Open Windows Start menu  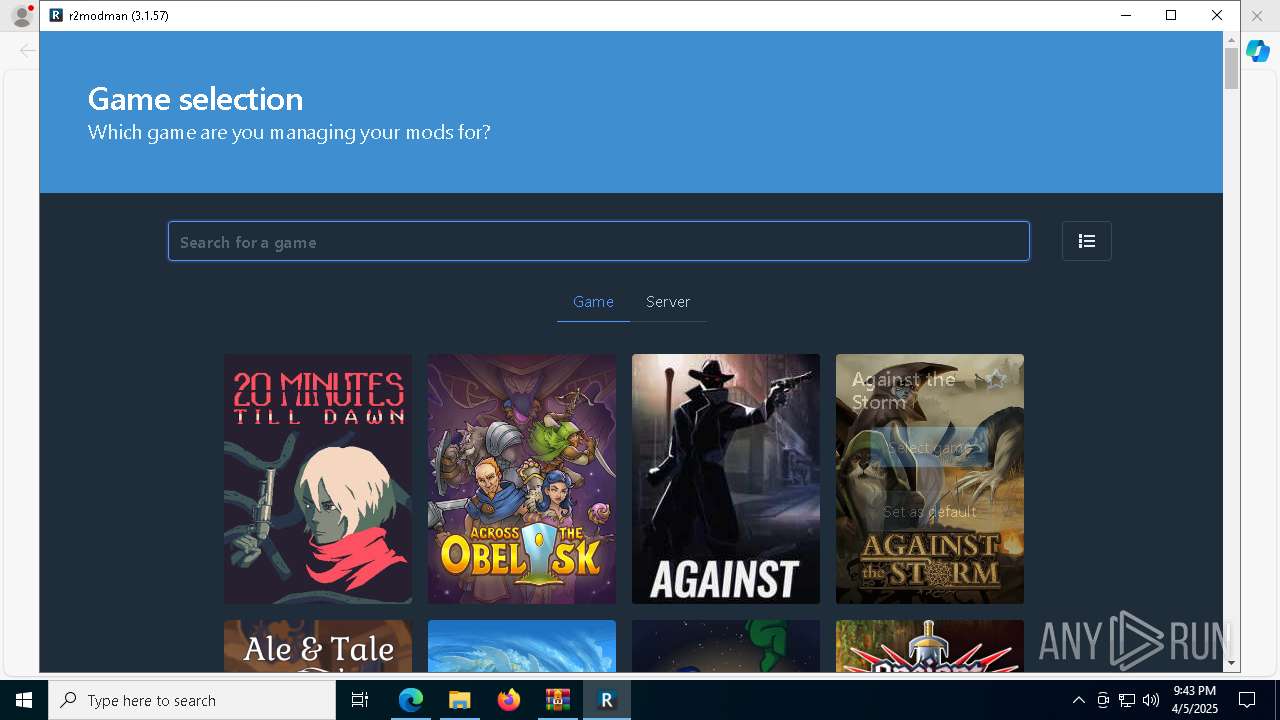(24, 700)
